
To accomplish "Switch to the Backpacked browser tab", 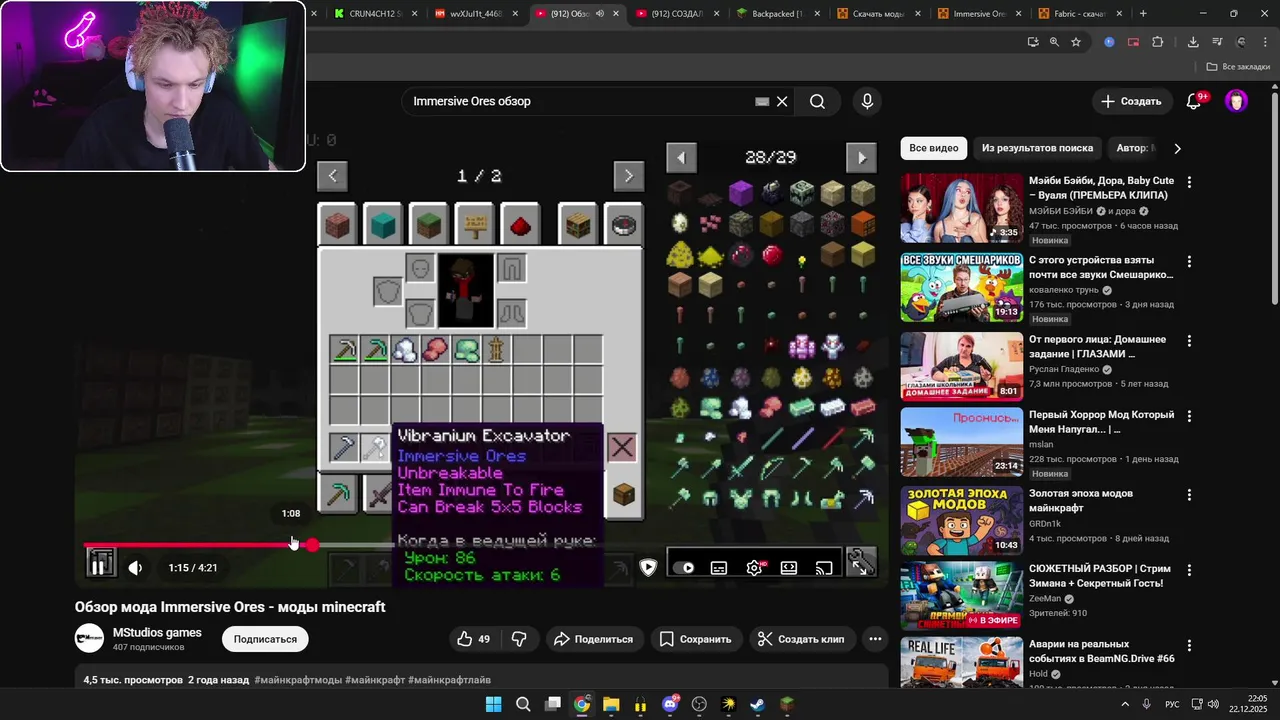I will point(777,14).
